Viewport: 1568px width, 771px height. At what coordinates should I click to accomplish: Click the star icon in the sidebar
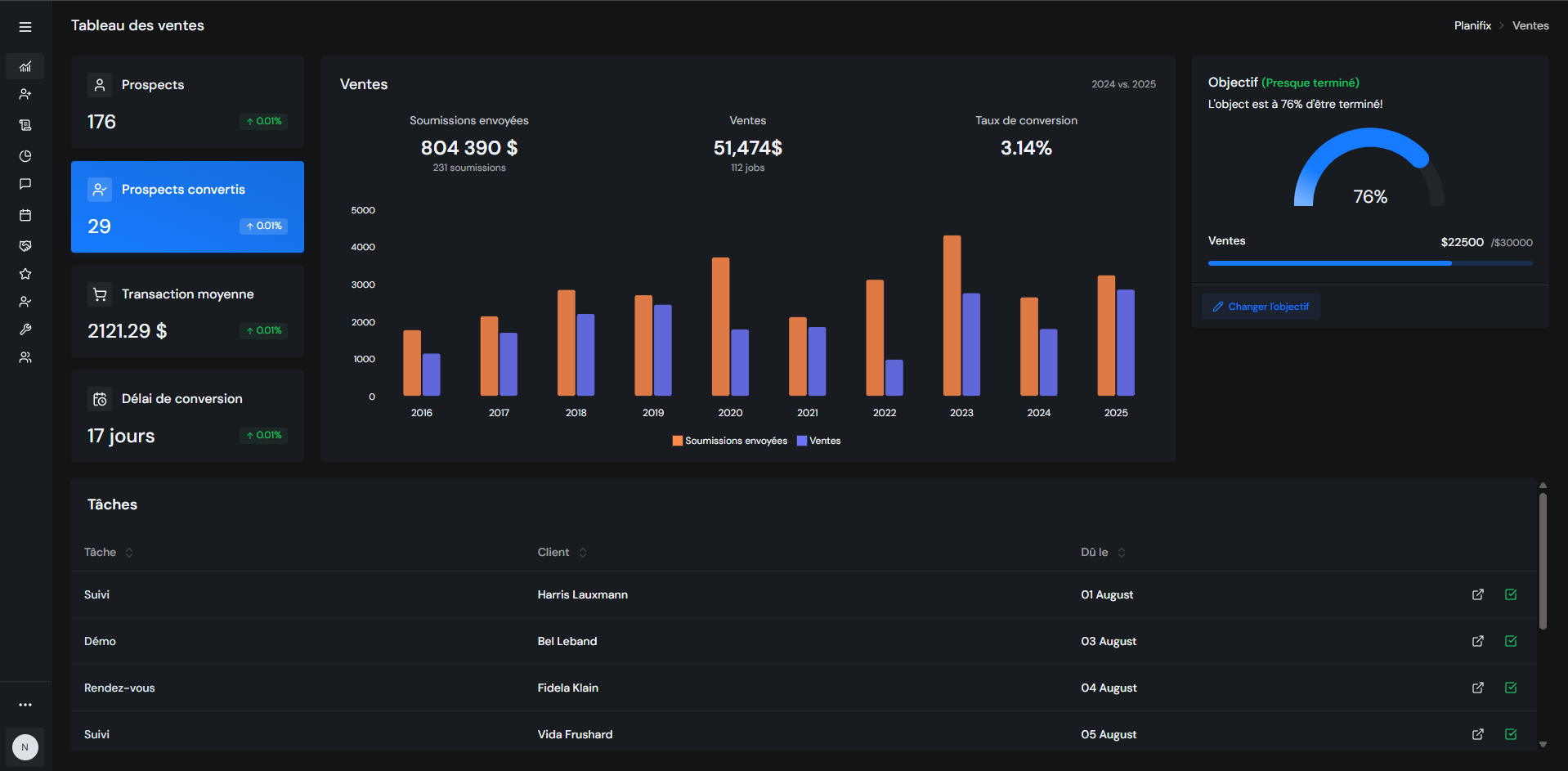[x=25, y=274]
